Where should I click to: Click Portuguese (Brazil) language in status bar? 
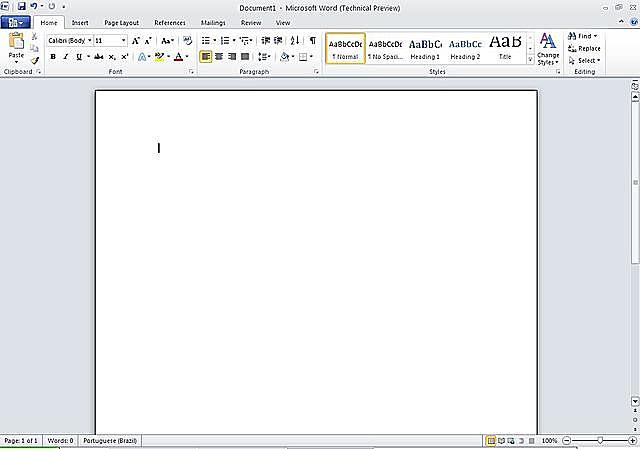[110, 441]
